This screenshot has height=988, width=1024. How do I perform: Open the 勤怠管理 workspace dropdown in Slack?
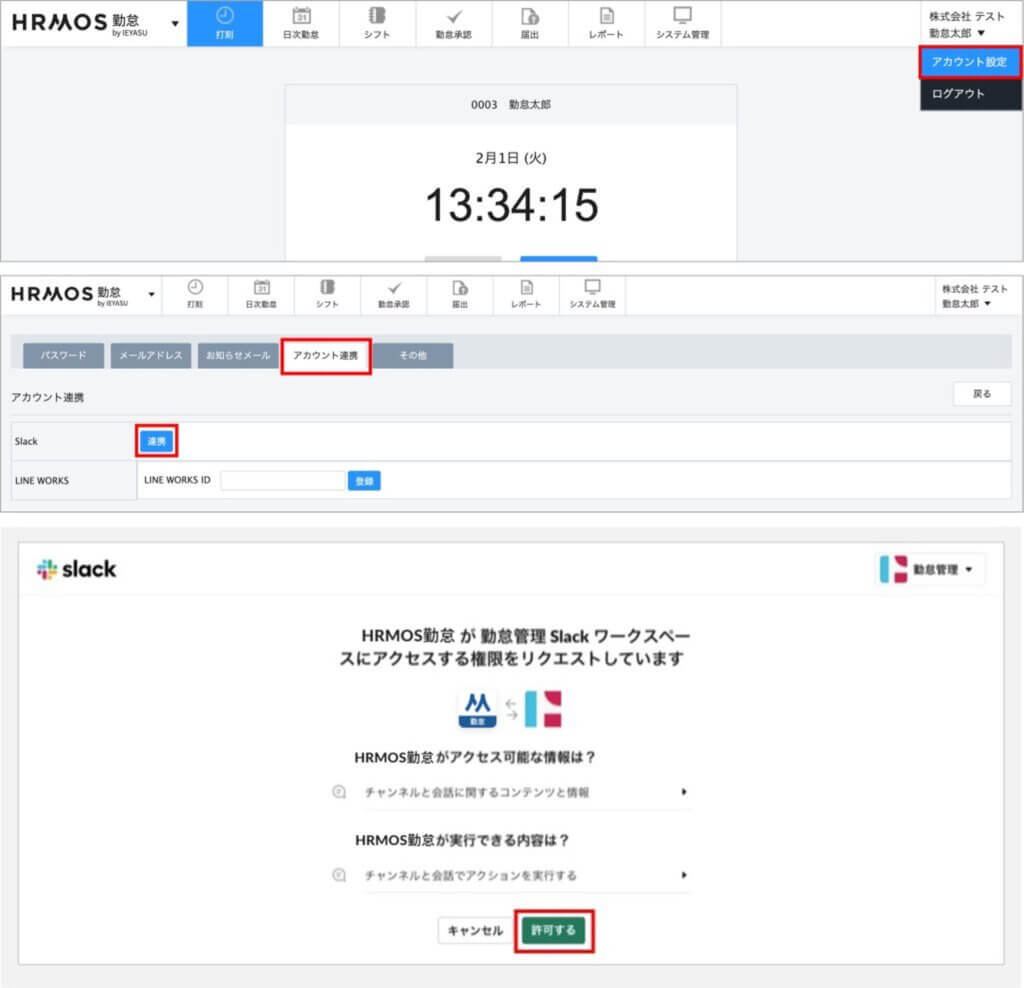[931, 569]
